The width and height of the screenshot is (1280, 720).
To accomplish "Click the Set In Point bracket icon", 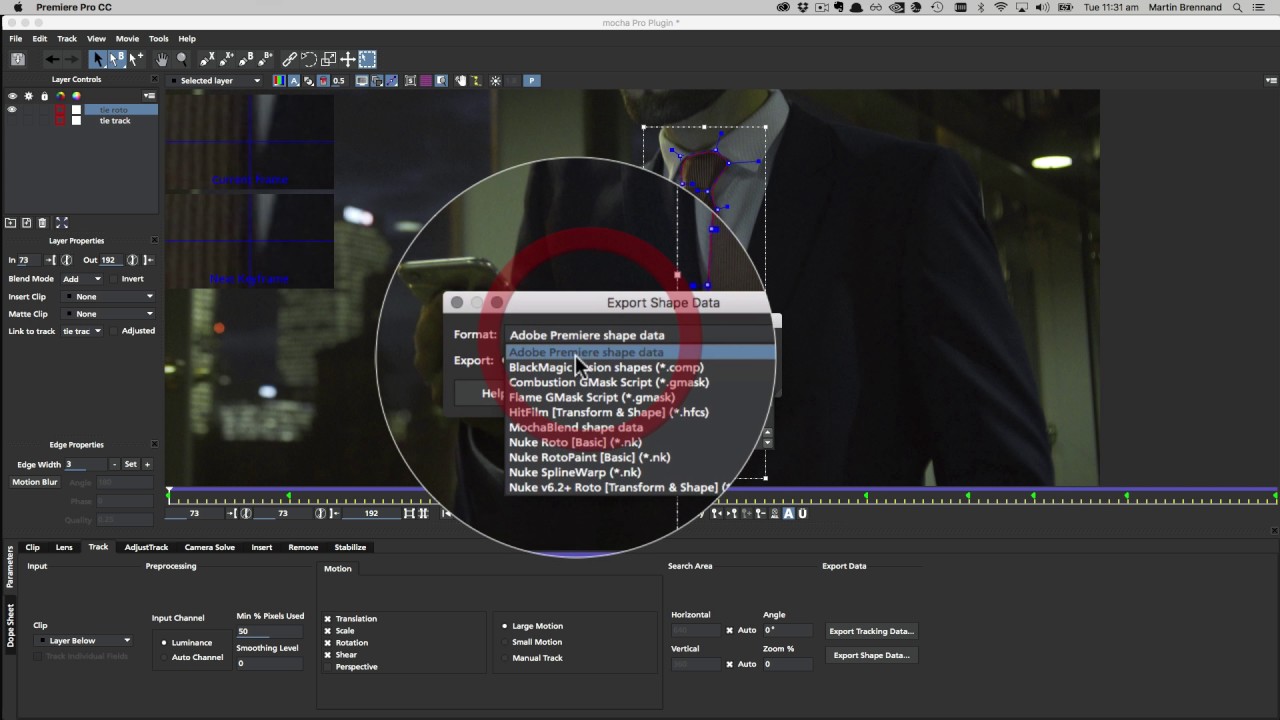I will pos(51,260).
